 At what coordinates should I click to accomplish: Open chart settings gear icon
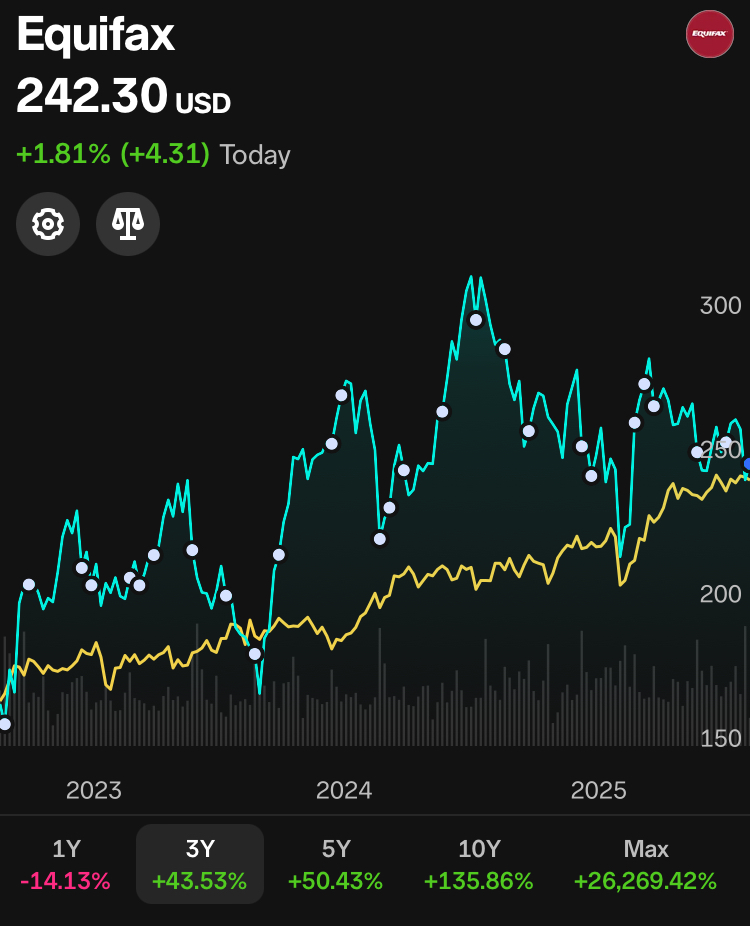pos(48,224)
